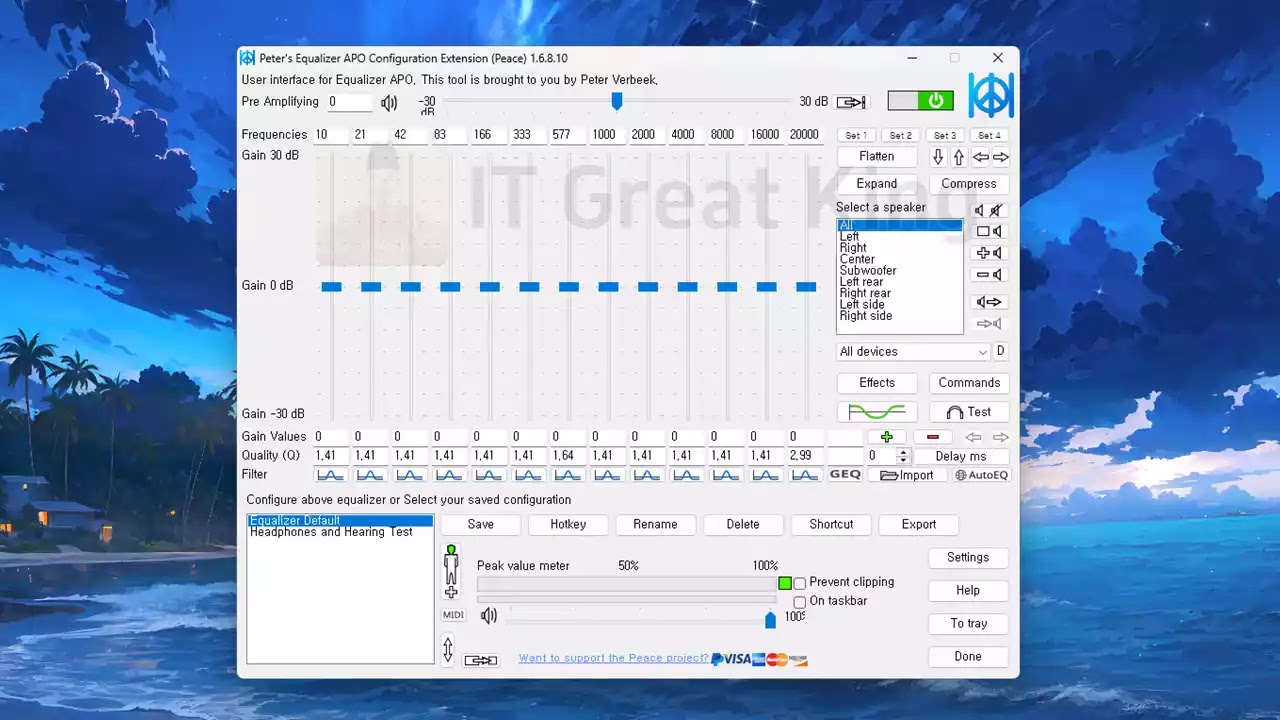Click the crossed-out speaker mute icon
Viewport: 1280px width, 720px height.
(989, 210)
